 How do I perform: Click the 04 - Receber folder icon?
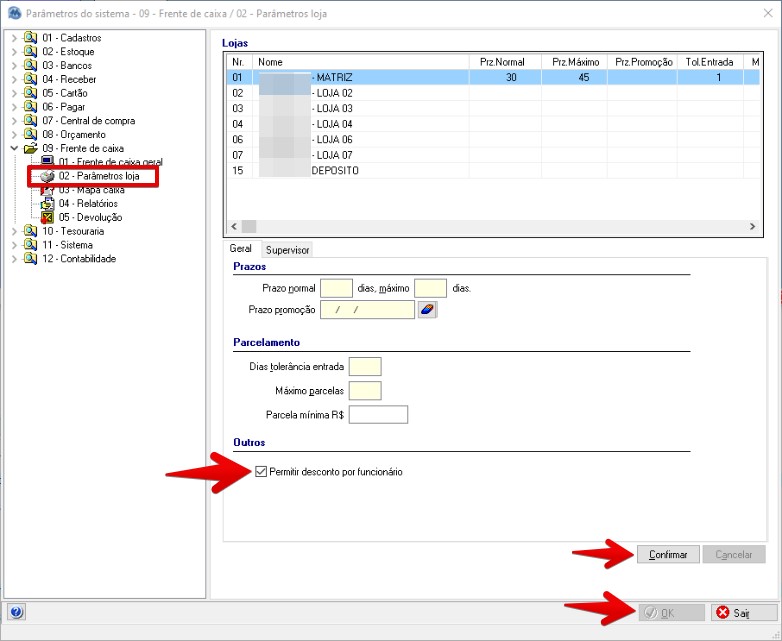point(30,79)
